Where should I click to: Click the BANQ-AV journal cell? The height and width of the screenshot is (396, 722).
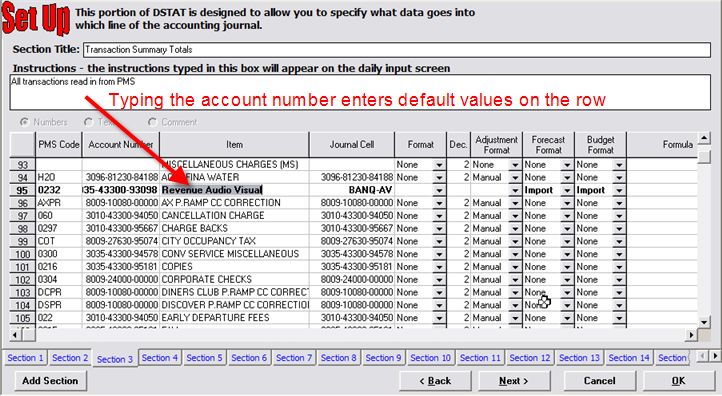click(352, 190)
